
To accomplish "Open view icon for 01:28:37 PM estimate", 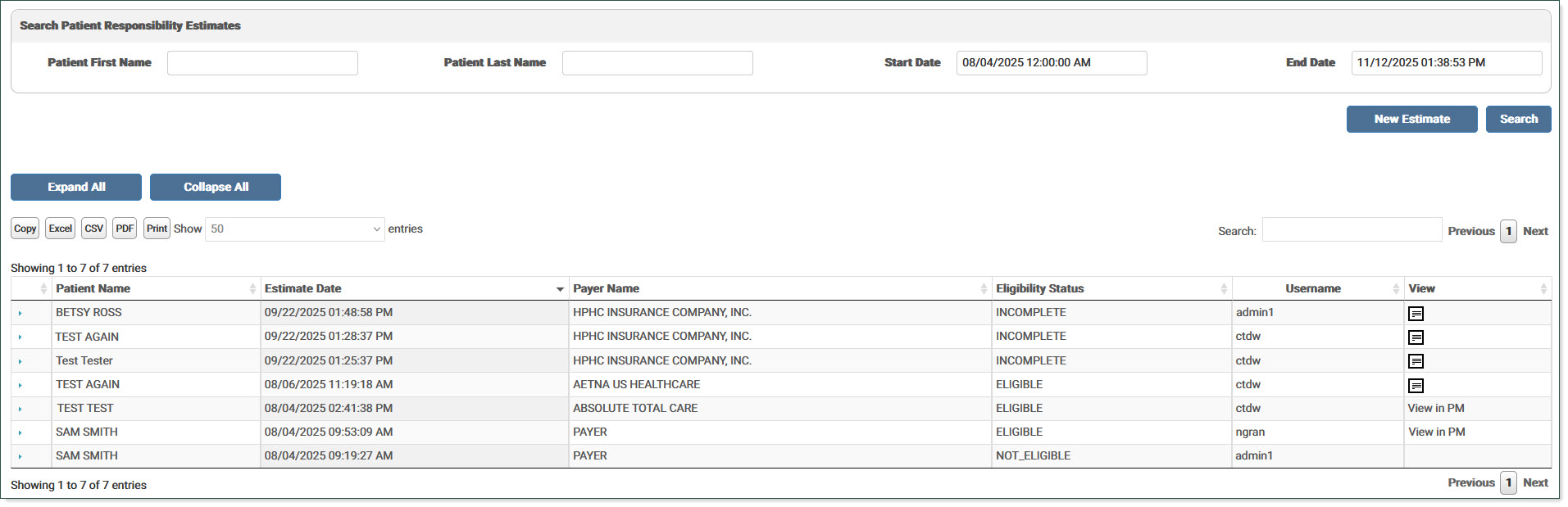I will point(1416,337).
